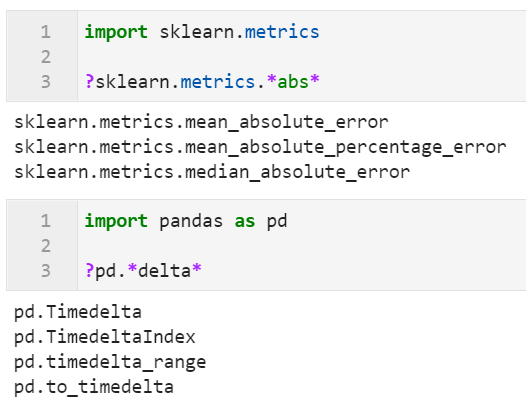Click line number 1 of second cell

tap(46, 221)
